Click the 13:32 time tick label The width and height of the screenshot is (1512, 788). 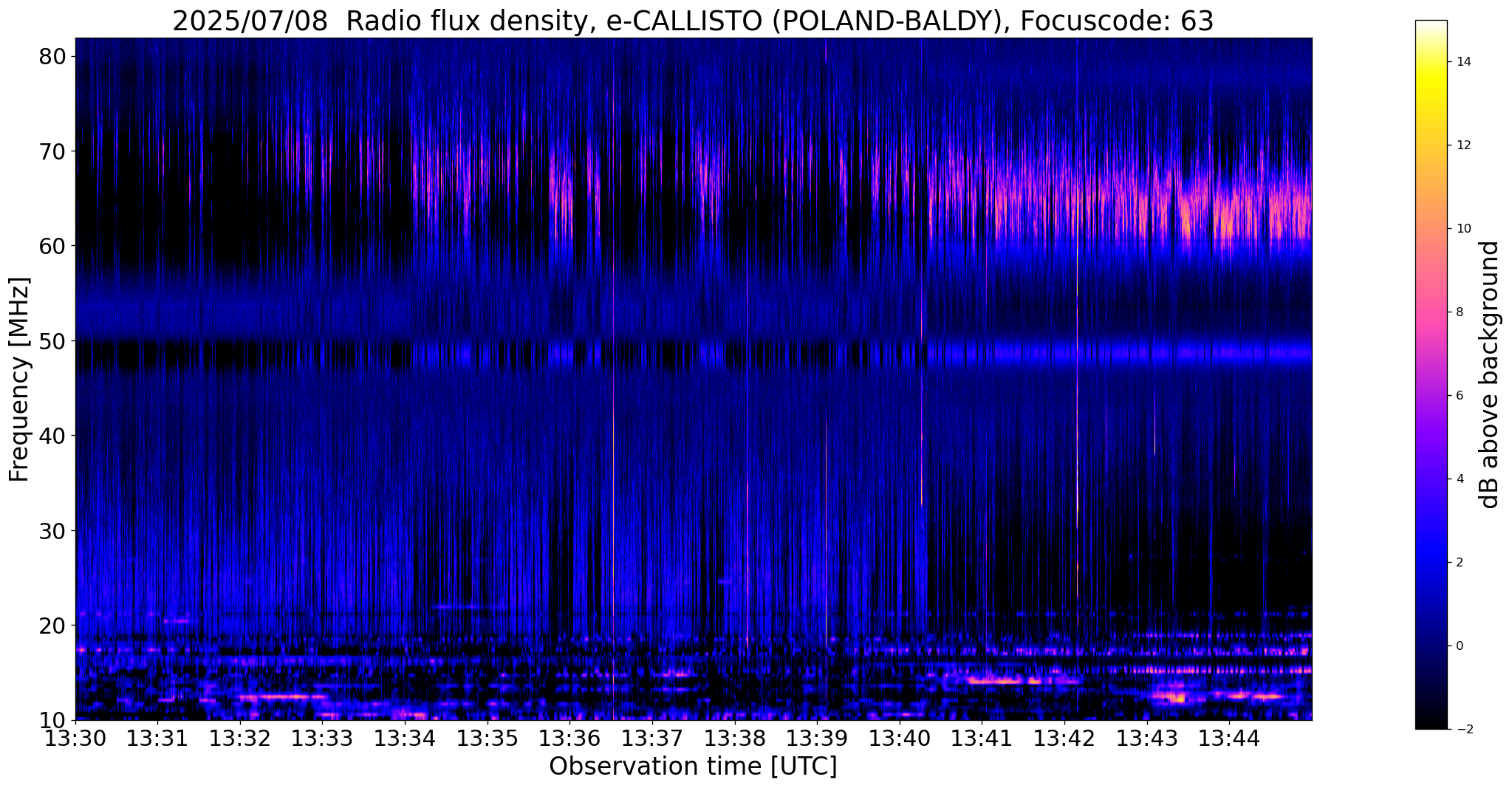coord(240,739)
